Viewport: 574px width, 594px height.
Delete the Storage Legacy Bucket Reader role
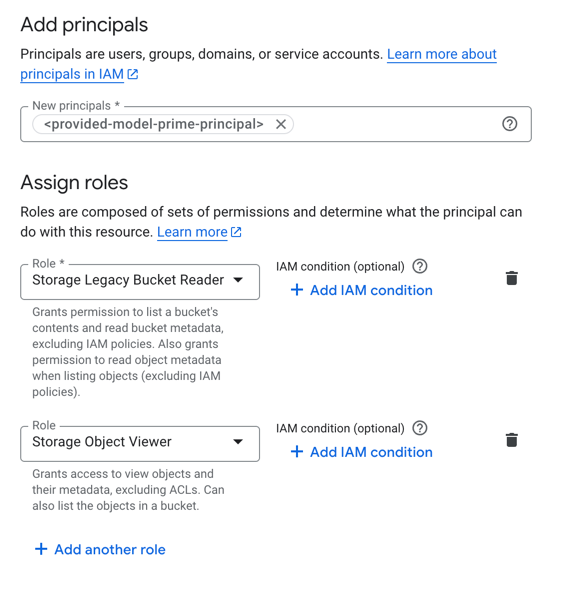pos(511,278)
